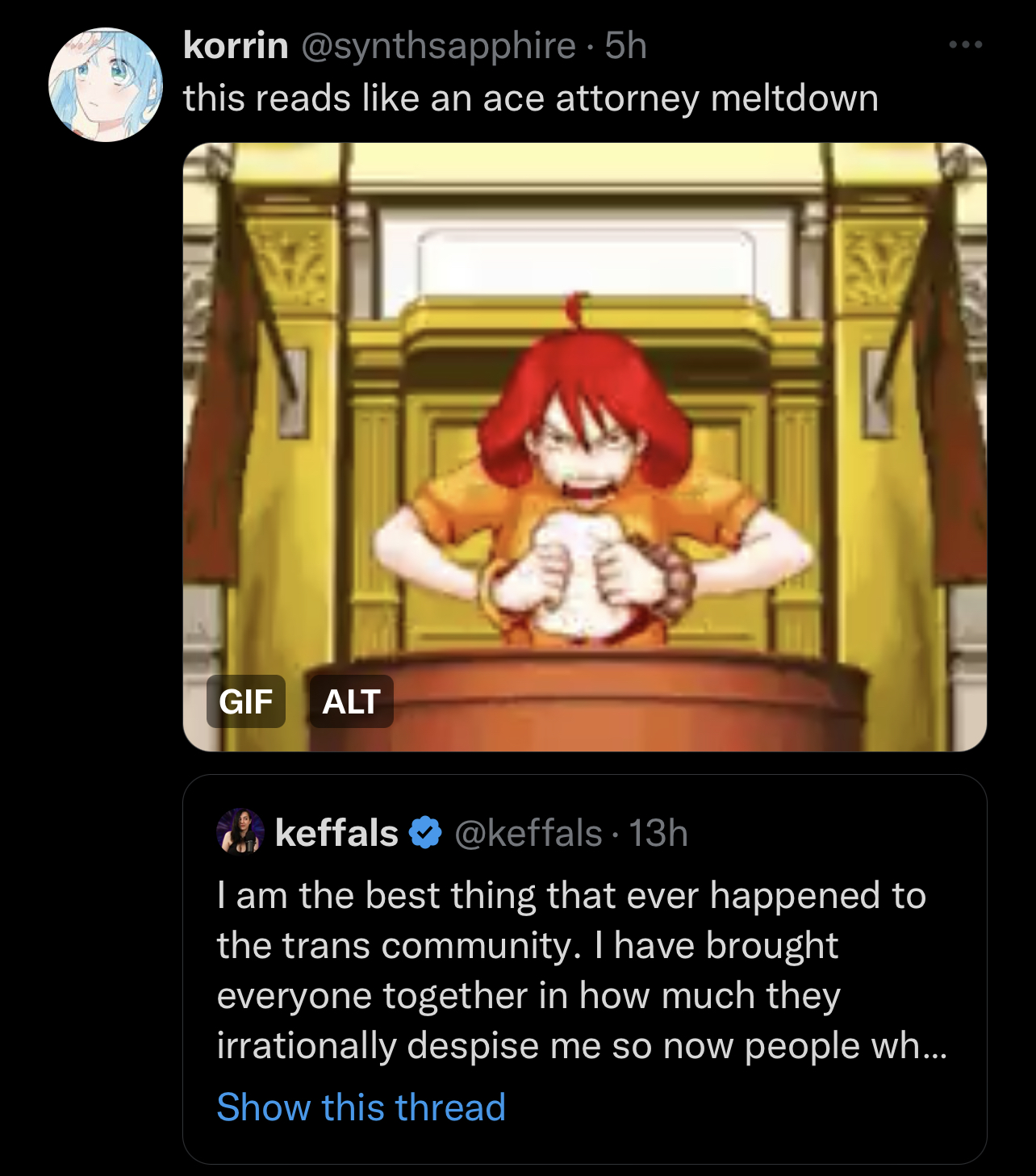Open korrin's anime profile avatar

106,85
